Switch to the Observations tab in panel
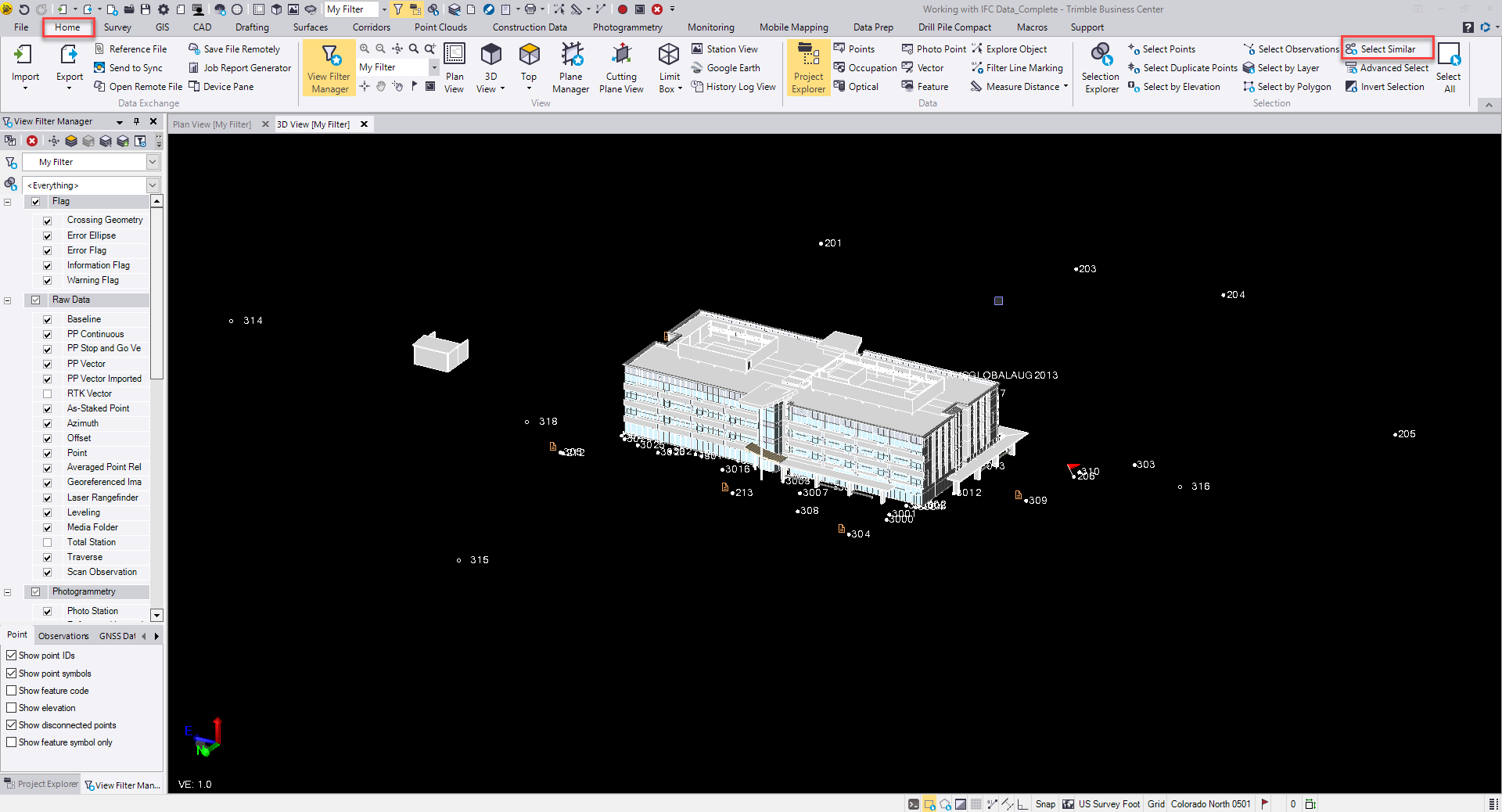The image size is (1502, 812). pos(63,636)
